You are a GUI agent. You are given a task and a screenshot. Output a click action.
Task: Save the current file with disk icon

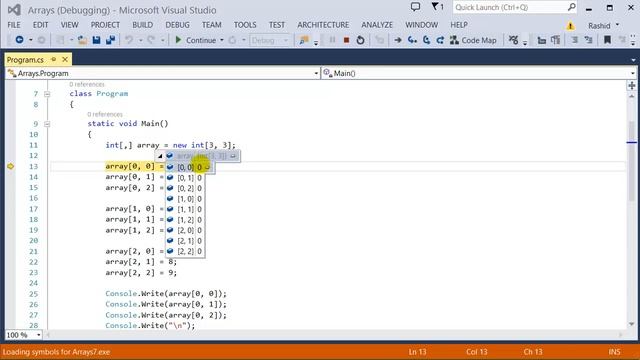(96, 40)
